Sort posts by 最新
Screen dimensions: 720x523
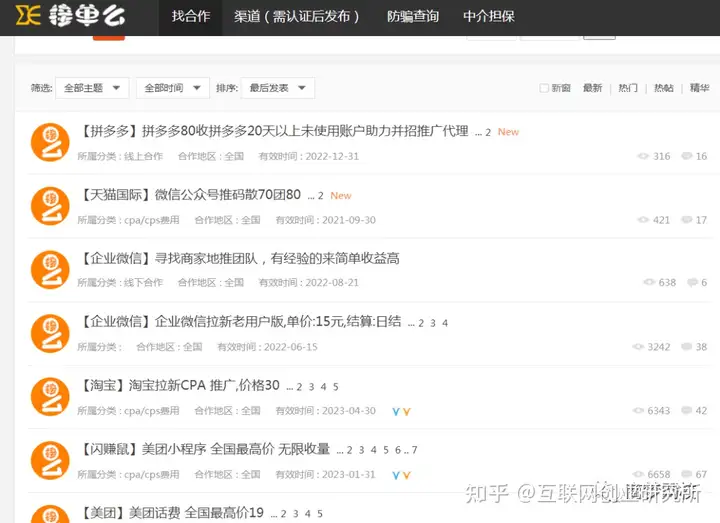tap(592, 88)
